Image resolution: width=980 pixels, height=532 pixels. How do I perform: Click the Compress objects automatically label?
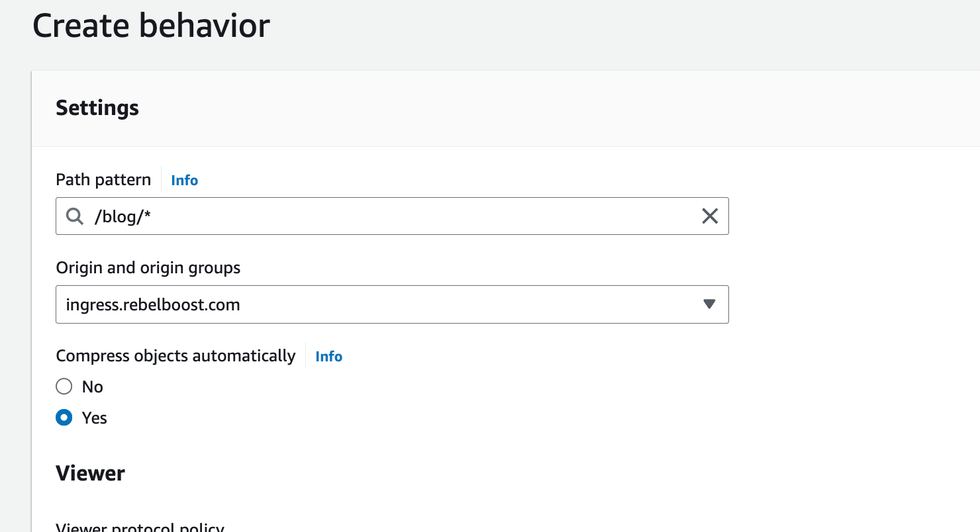[176, 356]
